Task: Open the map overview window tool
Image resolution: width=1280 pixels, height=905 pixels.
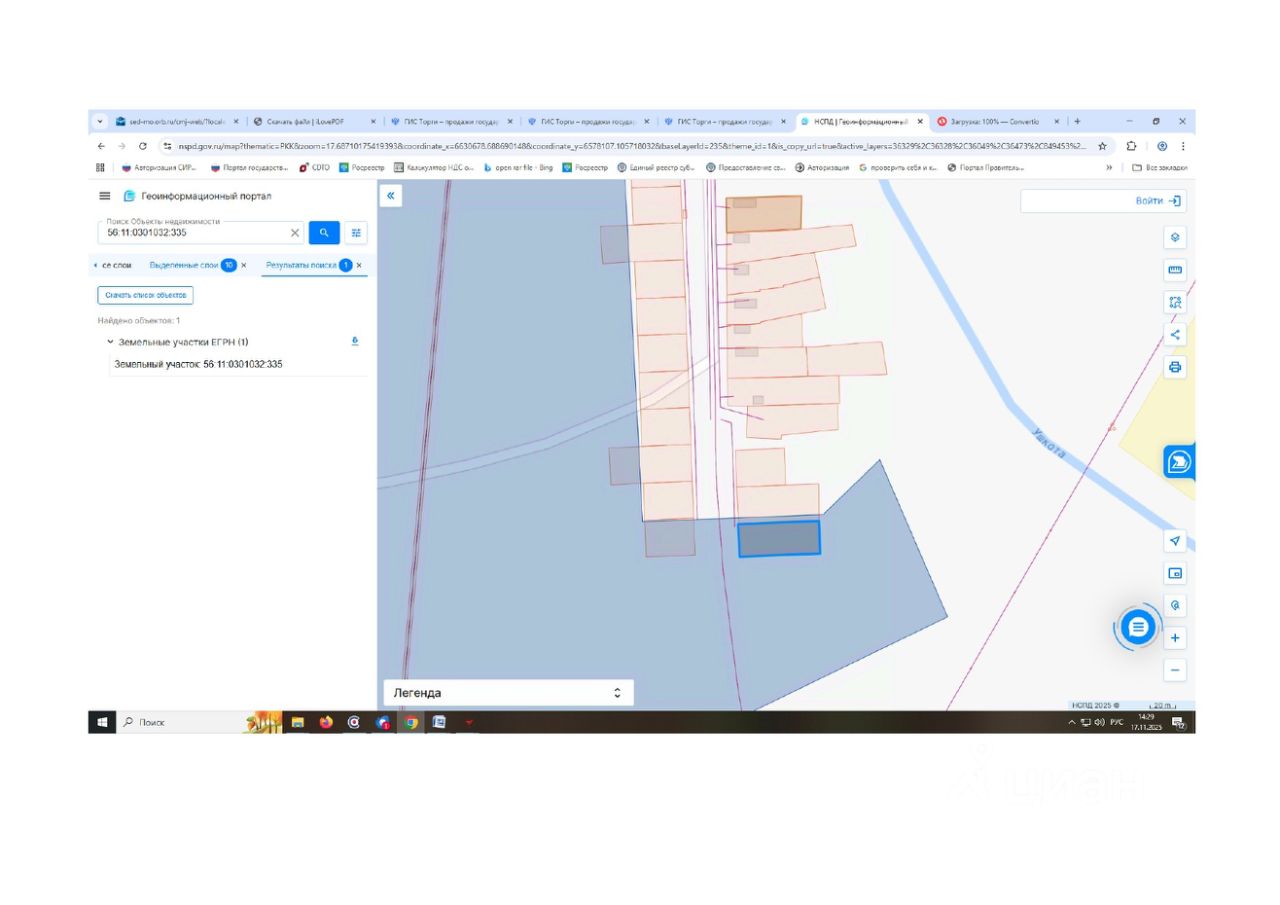Action: 1175,573
